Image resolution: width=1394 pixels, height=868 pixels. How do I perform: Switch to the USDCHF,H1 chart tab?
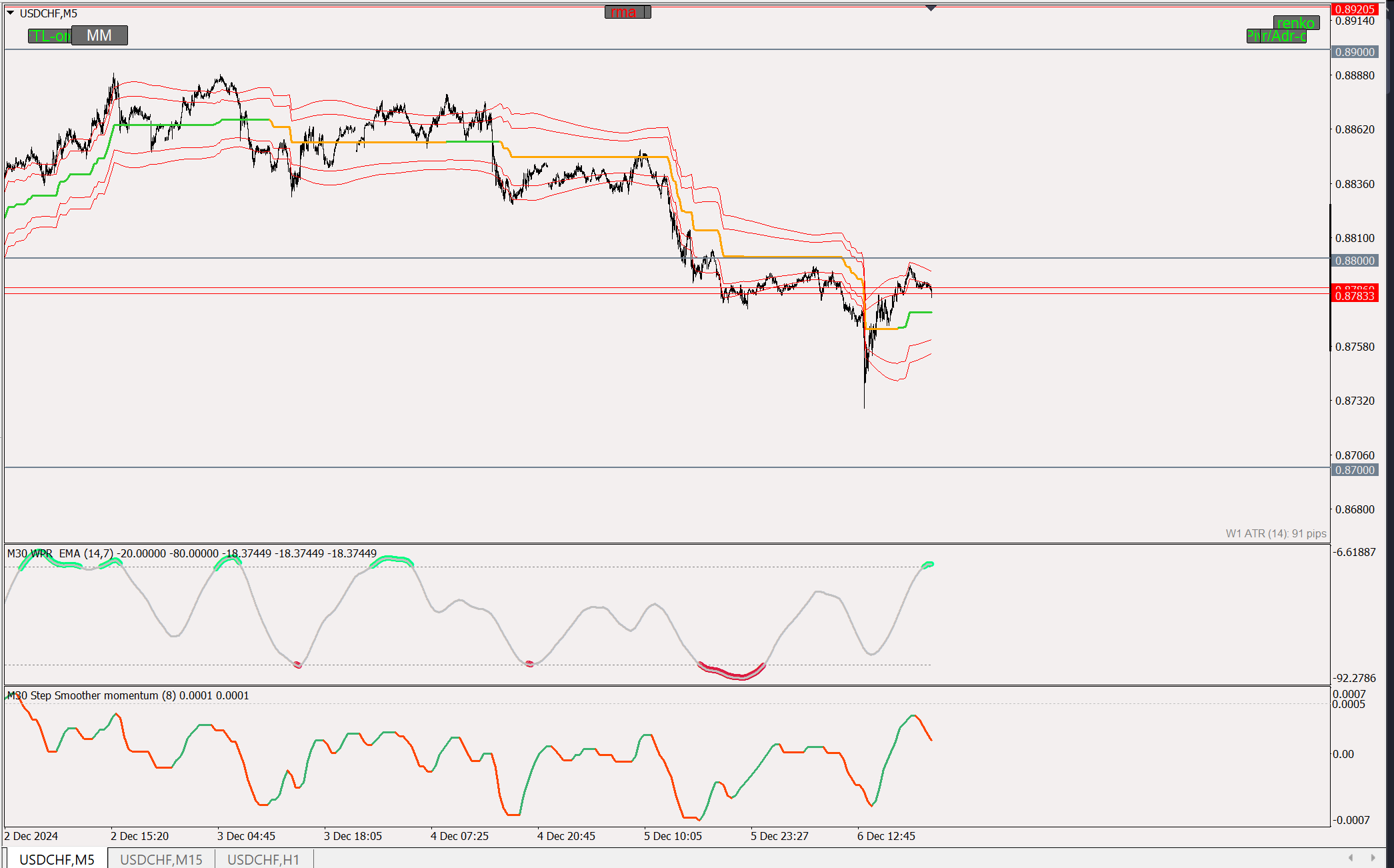263,859
